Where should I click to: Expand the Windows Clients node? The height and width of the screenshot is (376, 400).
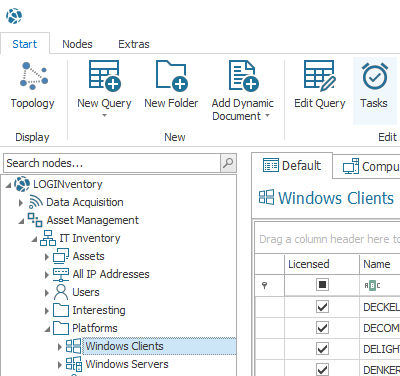(x=60, y=346)
